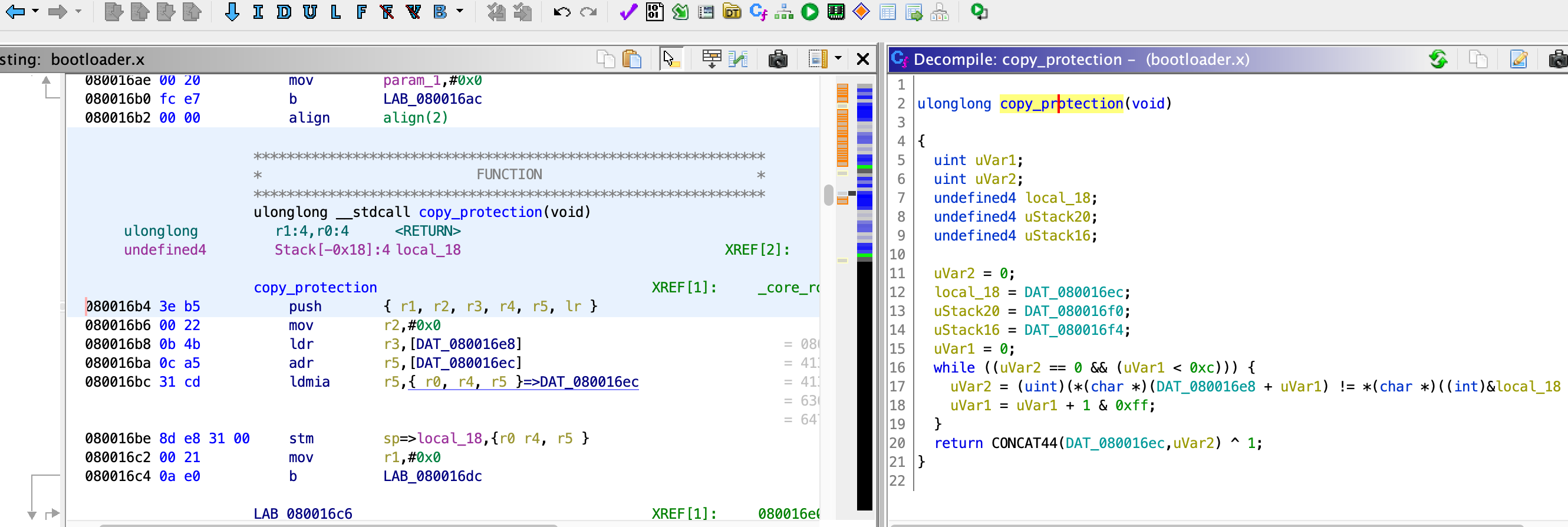Toggle mouse hover popups cursor button
The width and height of the screenshot is (1568, 527).
tap(670, 59)
